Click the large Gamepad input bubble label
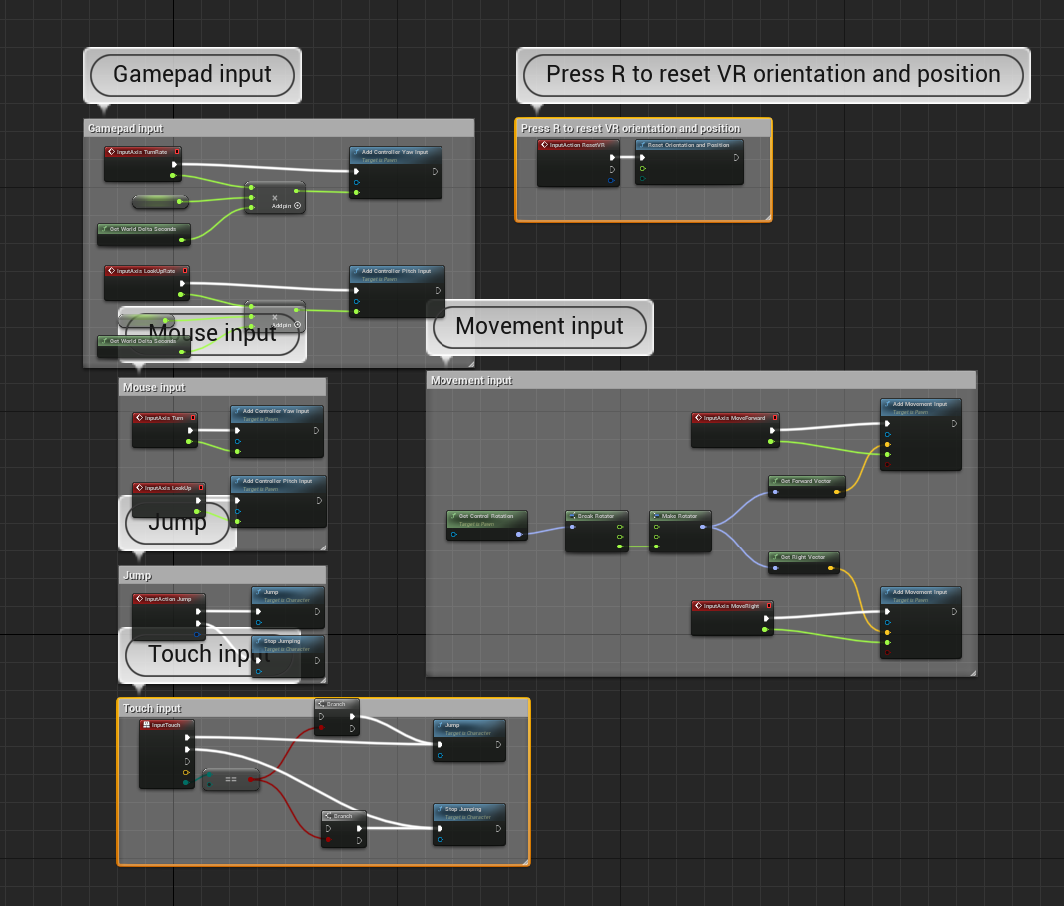This screenshot has height=906, width=1064. (x=192, y=75)
